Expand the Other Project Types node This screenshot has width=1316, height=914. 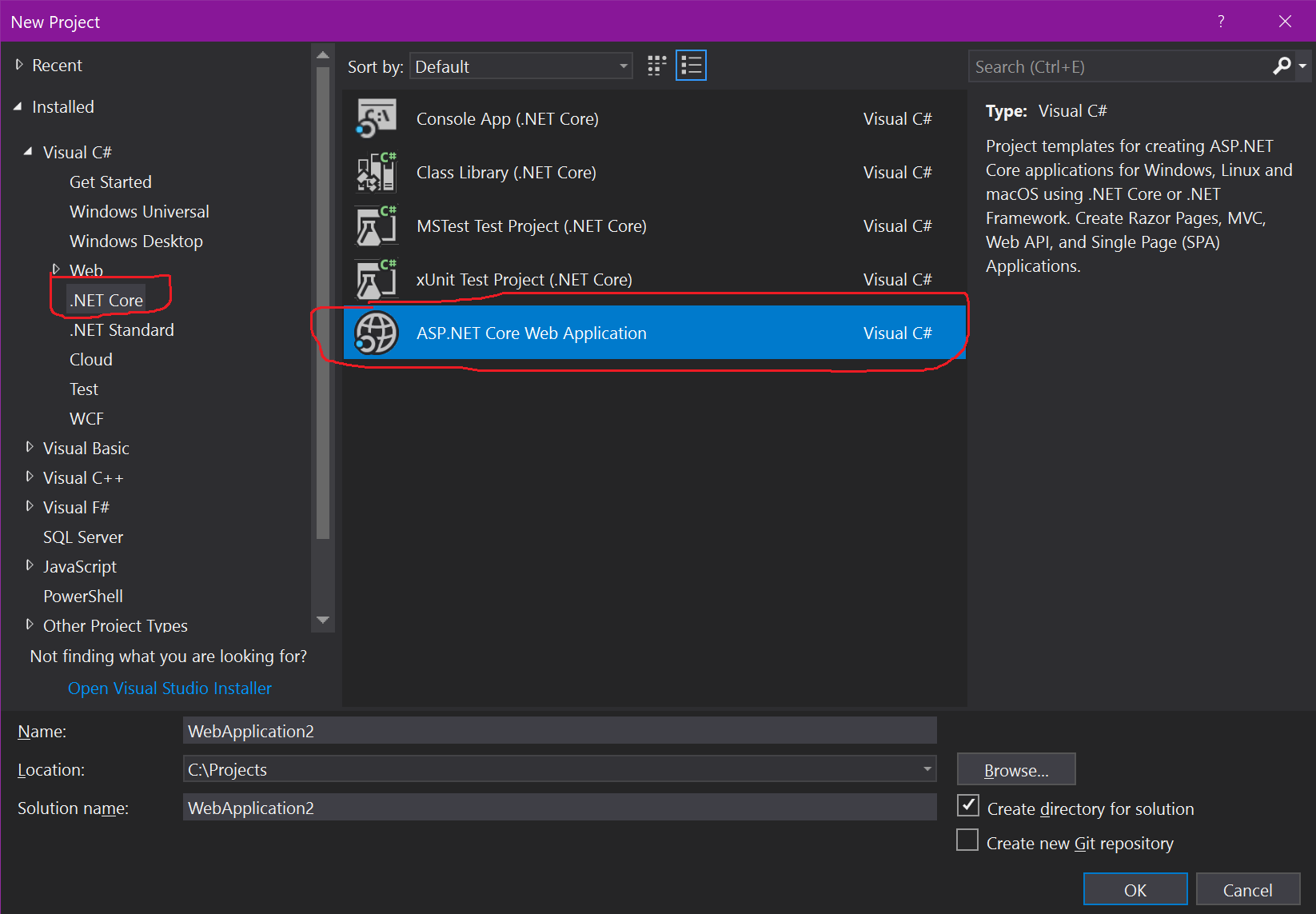[x=30, y=624]
